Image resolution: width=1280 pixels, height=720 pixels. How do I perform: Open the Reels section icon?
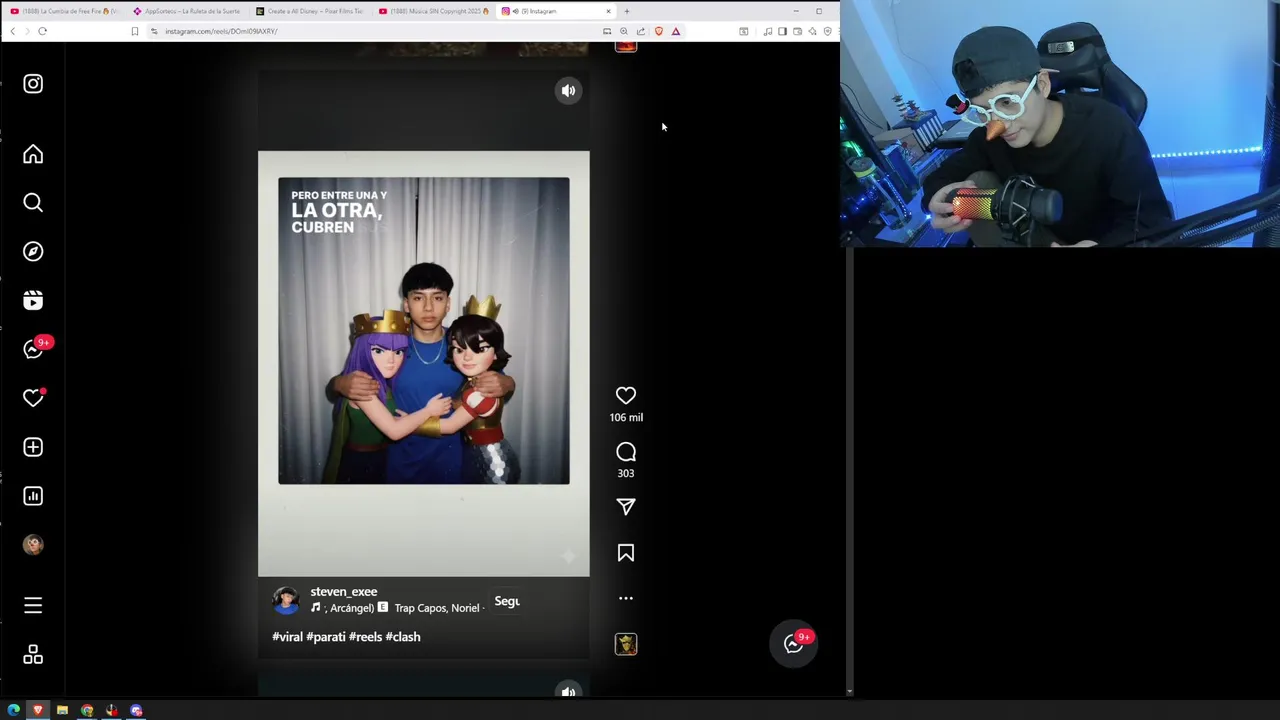point(33,301)
